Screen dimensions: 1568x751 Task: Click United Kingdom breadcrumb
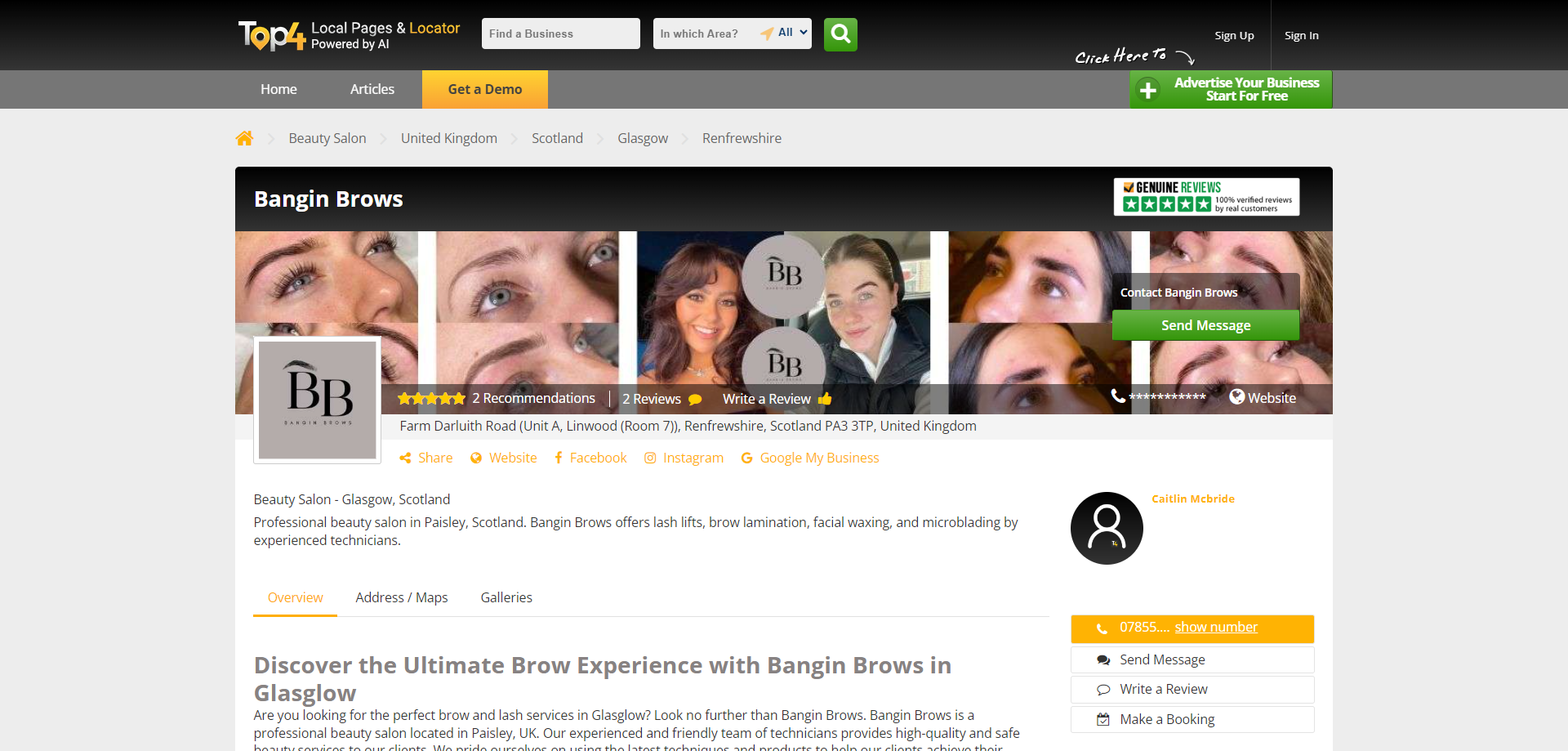(x=449, y=138)
